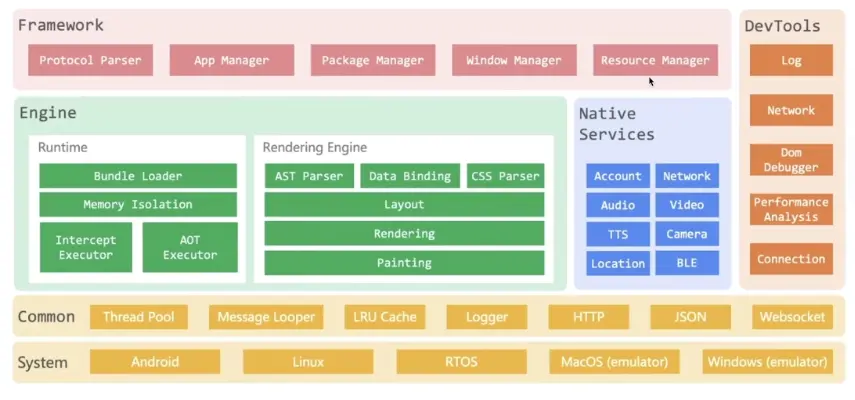855x400 pixels.
Task: Select the LRU Cache block
Action: (384, 317)
